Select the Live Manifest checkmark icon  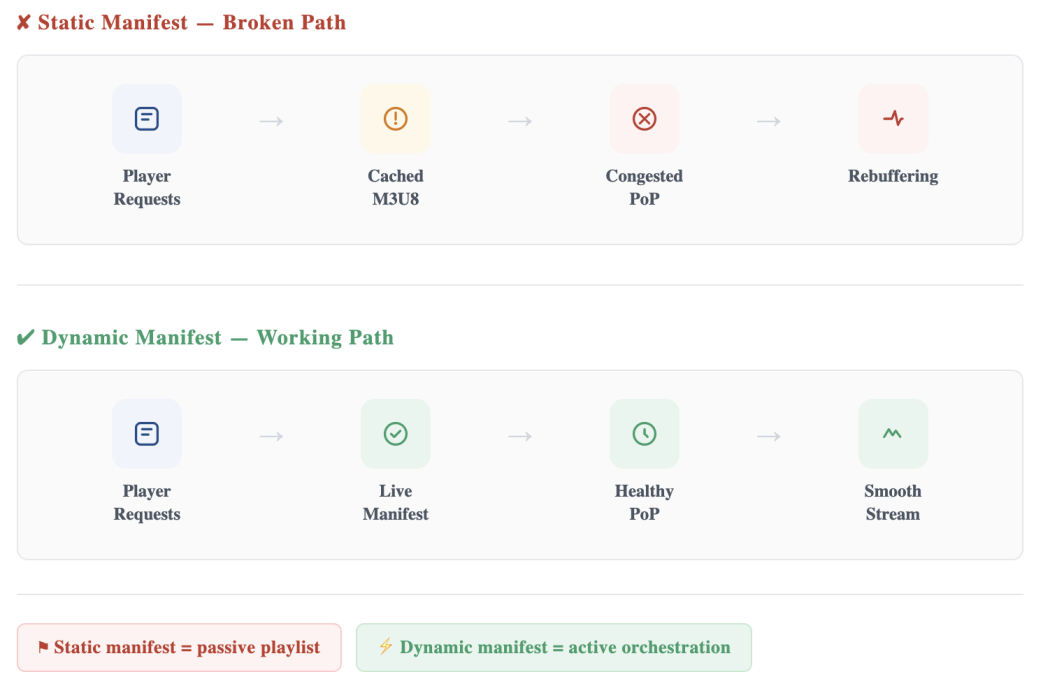pos(396,434)
